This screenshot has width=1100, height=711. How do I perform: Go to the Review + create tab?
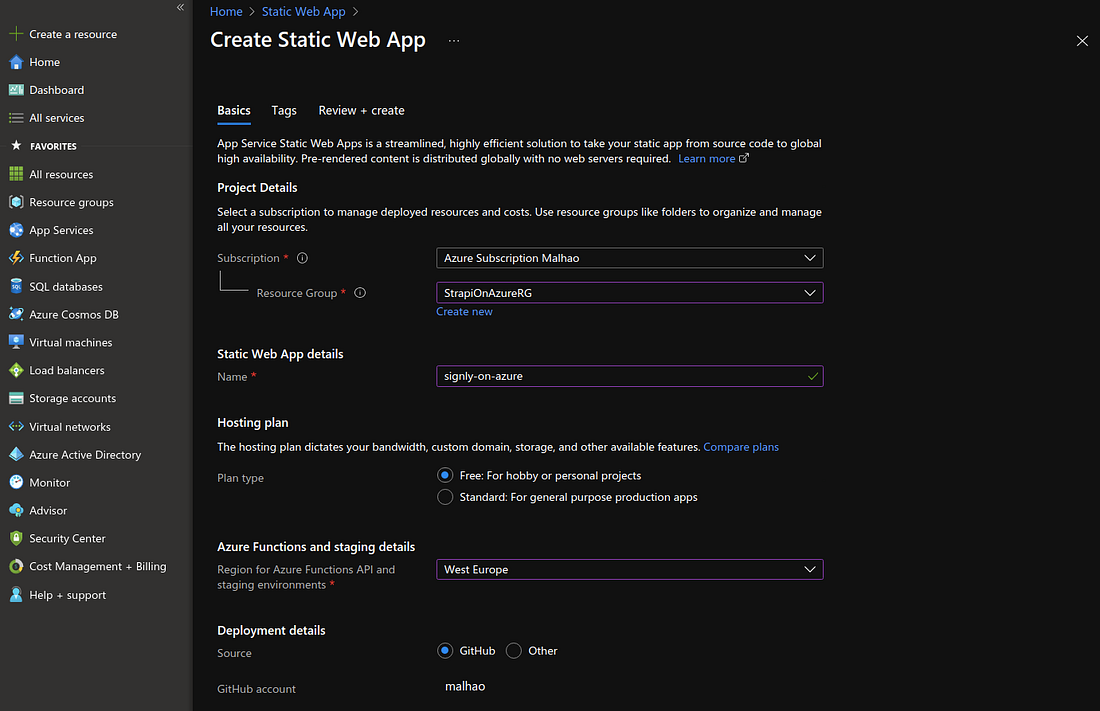[x=361, y=110]
